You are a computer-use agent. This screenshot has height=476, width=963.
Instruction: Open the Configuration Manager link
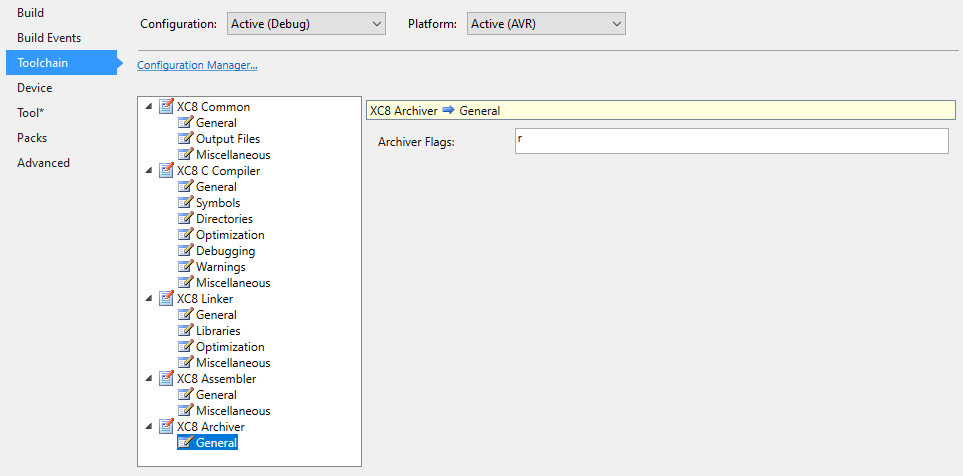(x=197, y=65)
